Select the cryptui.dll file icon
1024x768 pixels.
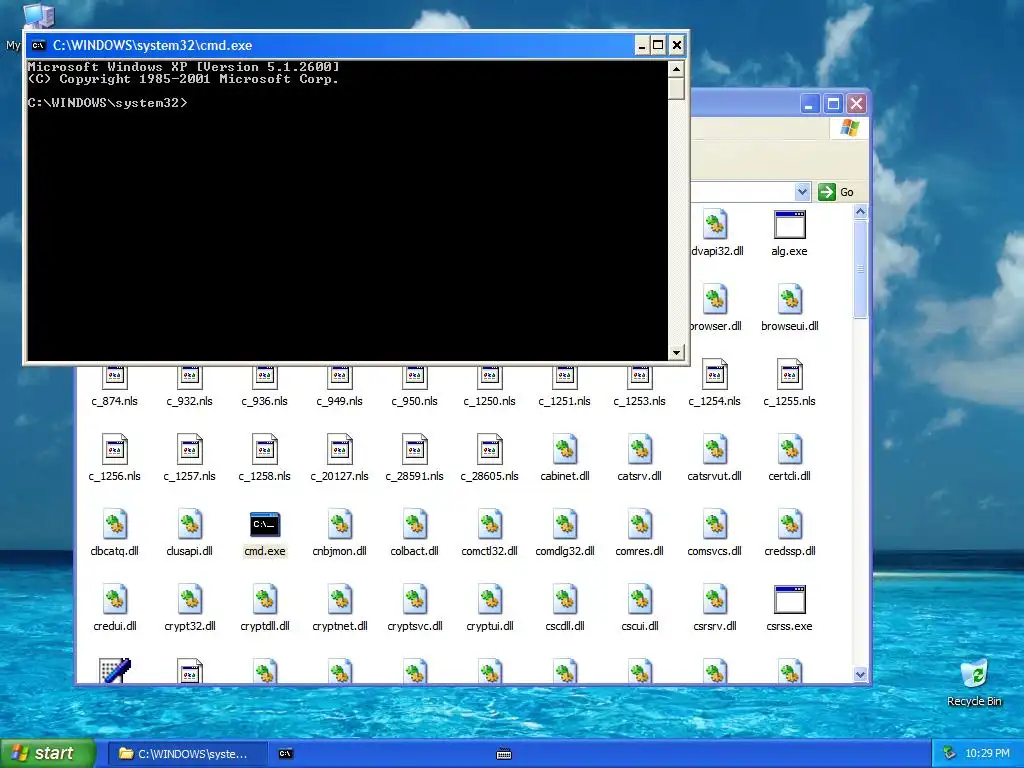(490, 600)
